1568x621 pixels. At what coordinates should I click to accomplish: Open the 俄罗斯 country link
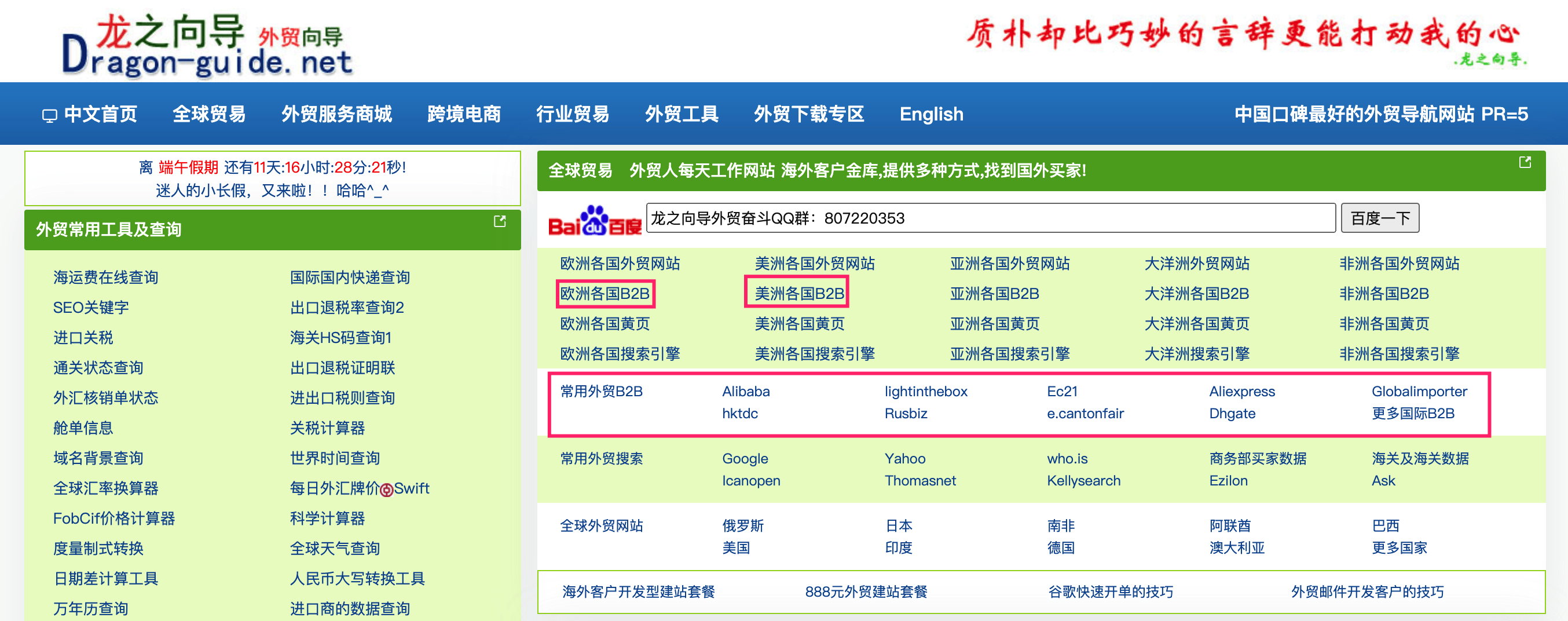pyautogui.click(x=743, y=525)
